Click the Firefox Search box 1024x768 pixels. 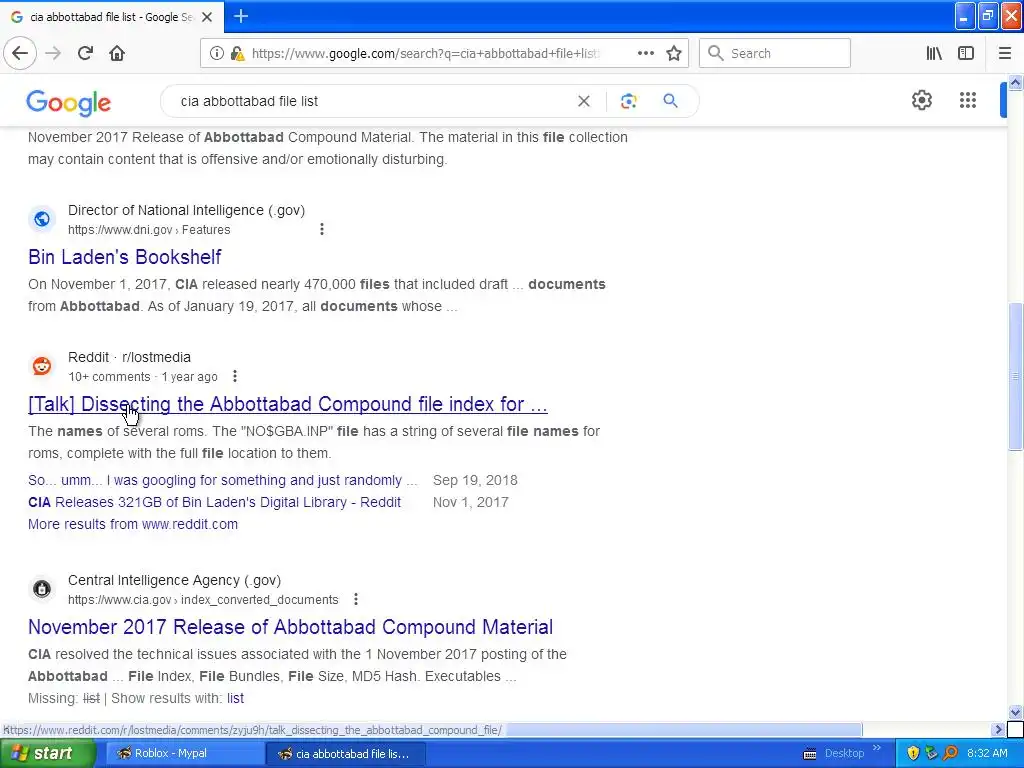point(775,53)
